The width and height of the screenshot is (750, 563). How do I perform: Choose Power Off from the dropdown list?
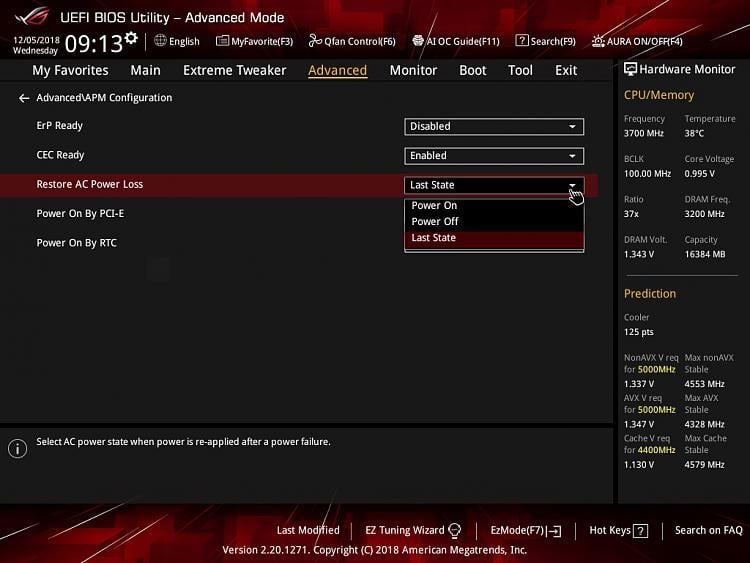494,222
